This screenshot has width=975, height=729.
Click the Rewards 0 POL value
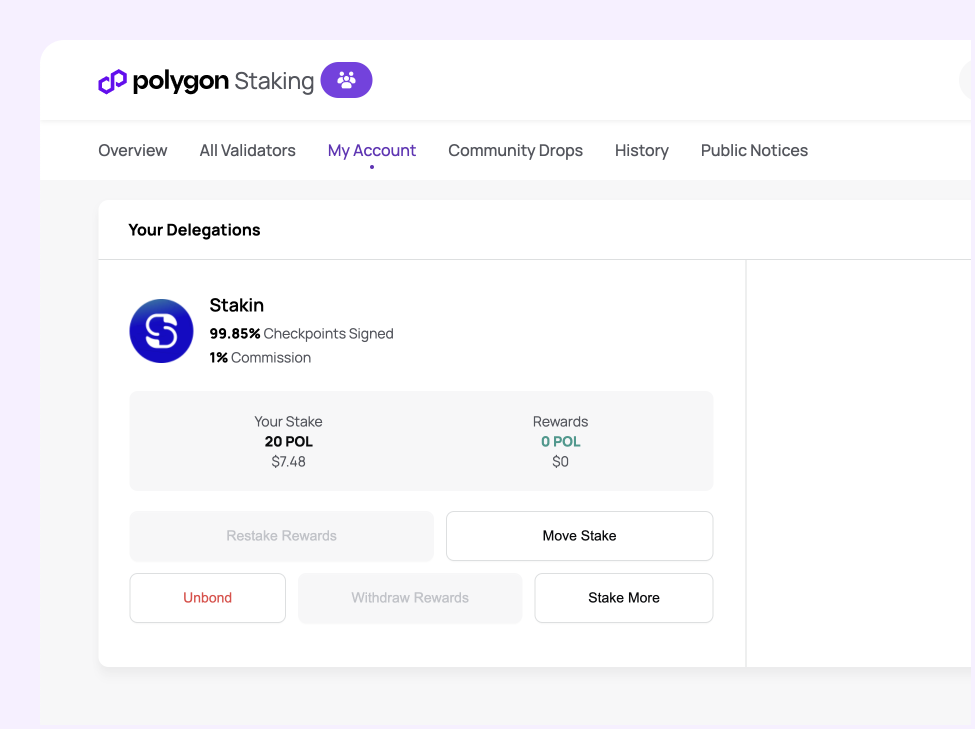(560, 441)
